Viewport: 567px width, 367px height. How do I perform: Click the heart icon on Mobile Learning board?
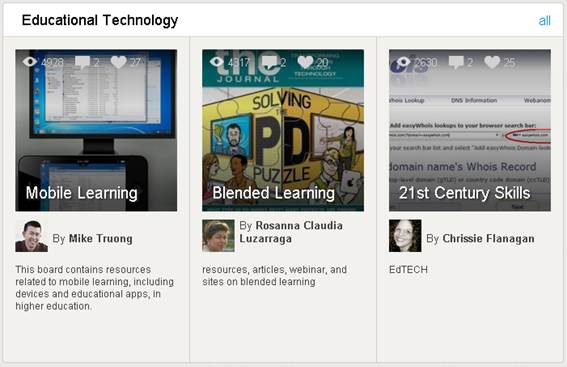click(x=118, y=63)
